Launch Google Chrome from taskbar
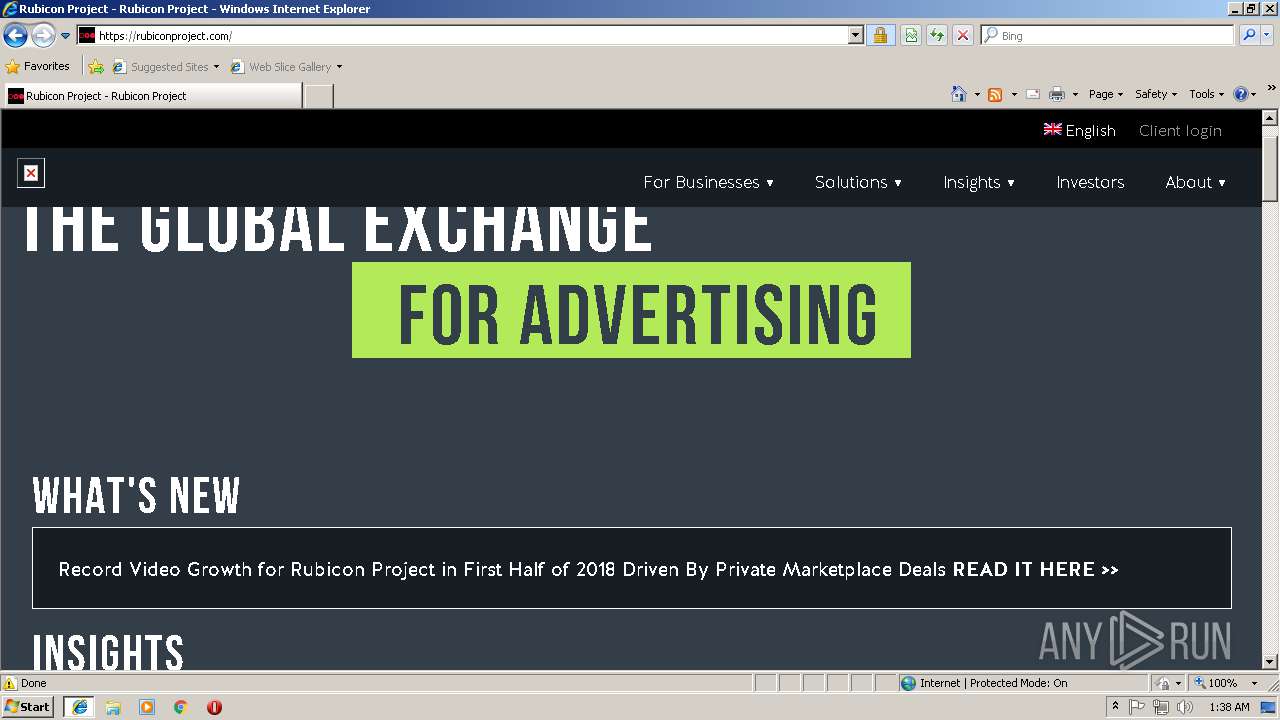The image size is (1280, 720). (x=181, y=707)
